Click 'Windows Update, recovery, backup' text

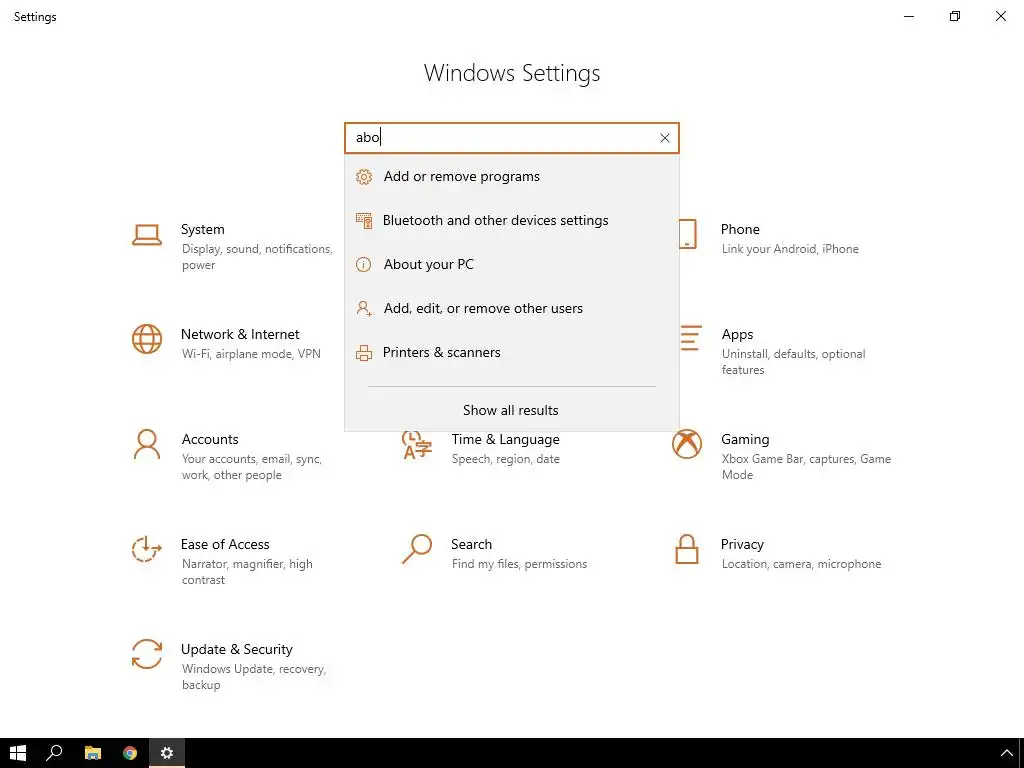(253, 677)
